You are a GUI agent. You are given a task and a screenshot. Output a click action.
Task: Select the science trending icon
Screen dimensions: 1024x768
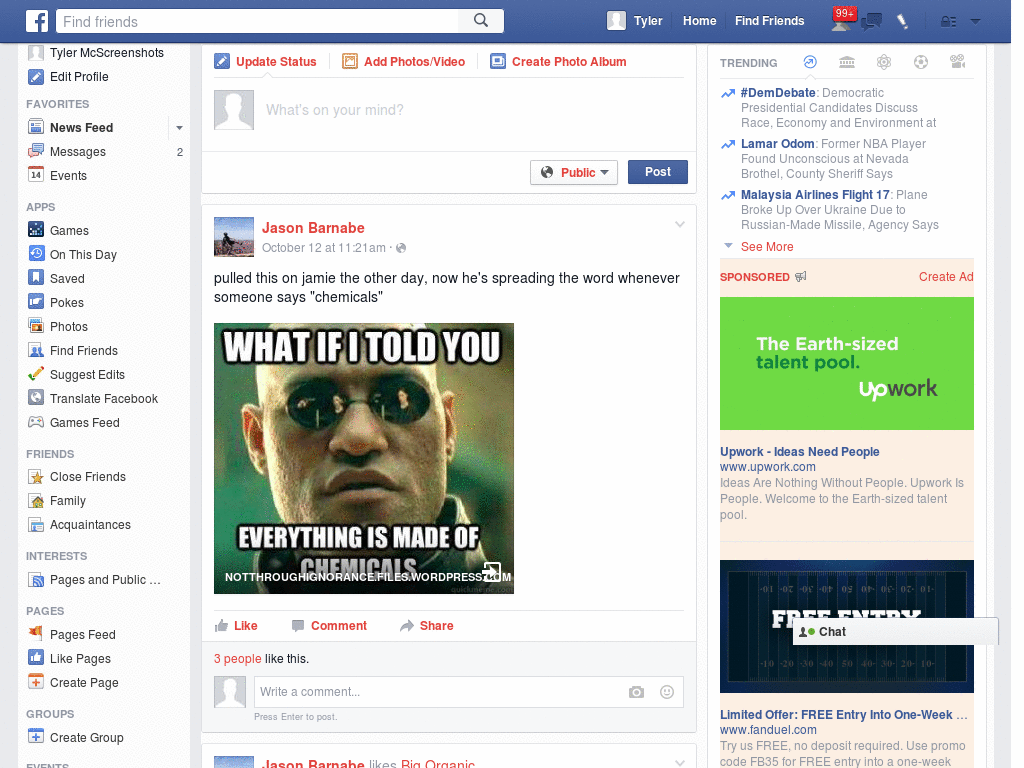[884, 62]
